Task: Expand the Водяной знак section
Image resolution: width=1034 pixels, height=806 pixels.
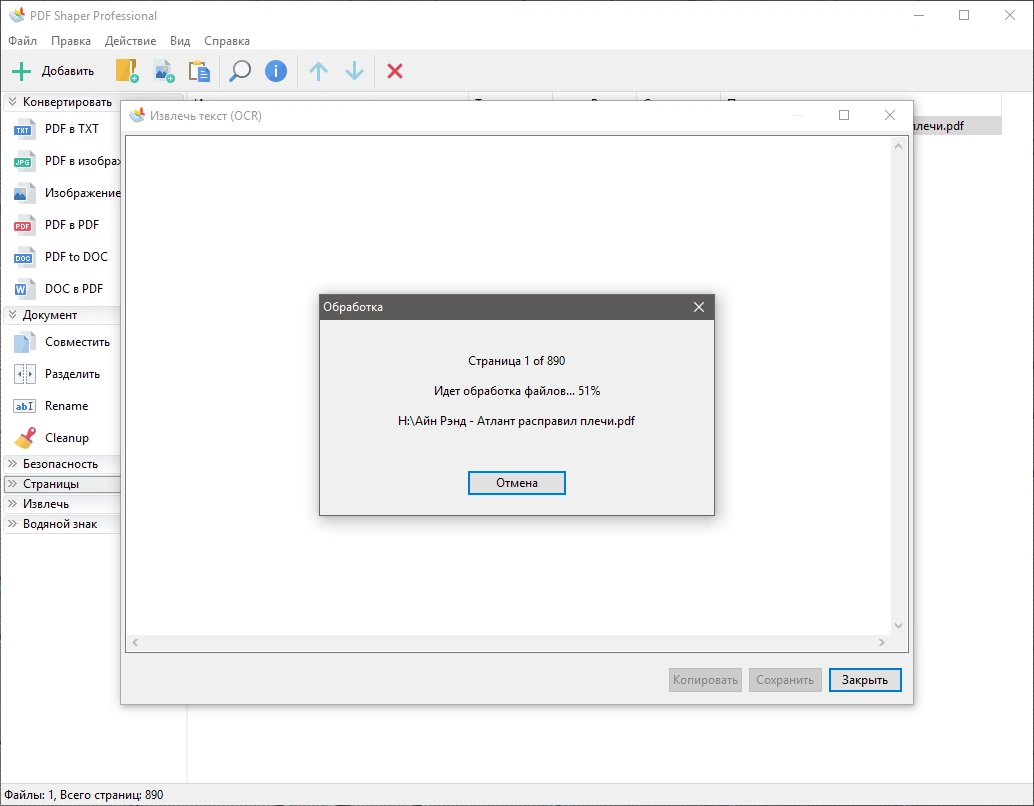Action: 13,524
